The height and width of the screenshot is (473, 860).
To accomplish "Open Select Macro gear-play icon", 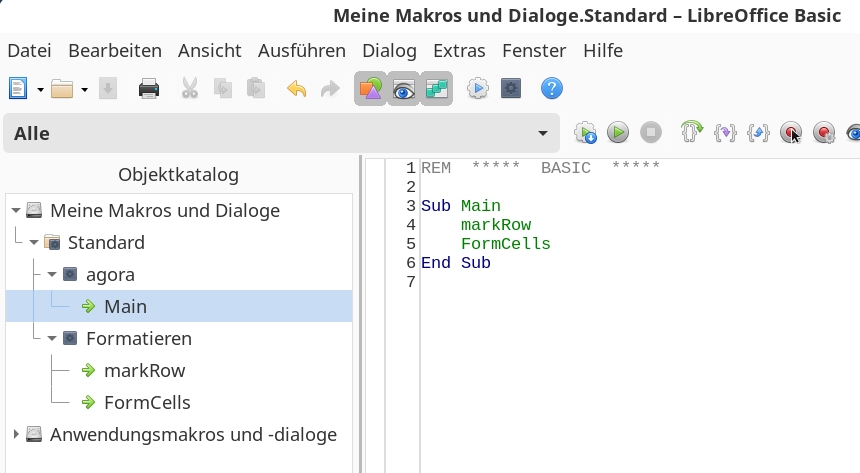I will [478, 88].
